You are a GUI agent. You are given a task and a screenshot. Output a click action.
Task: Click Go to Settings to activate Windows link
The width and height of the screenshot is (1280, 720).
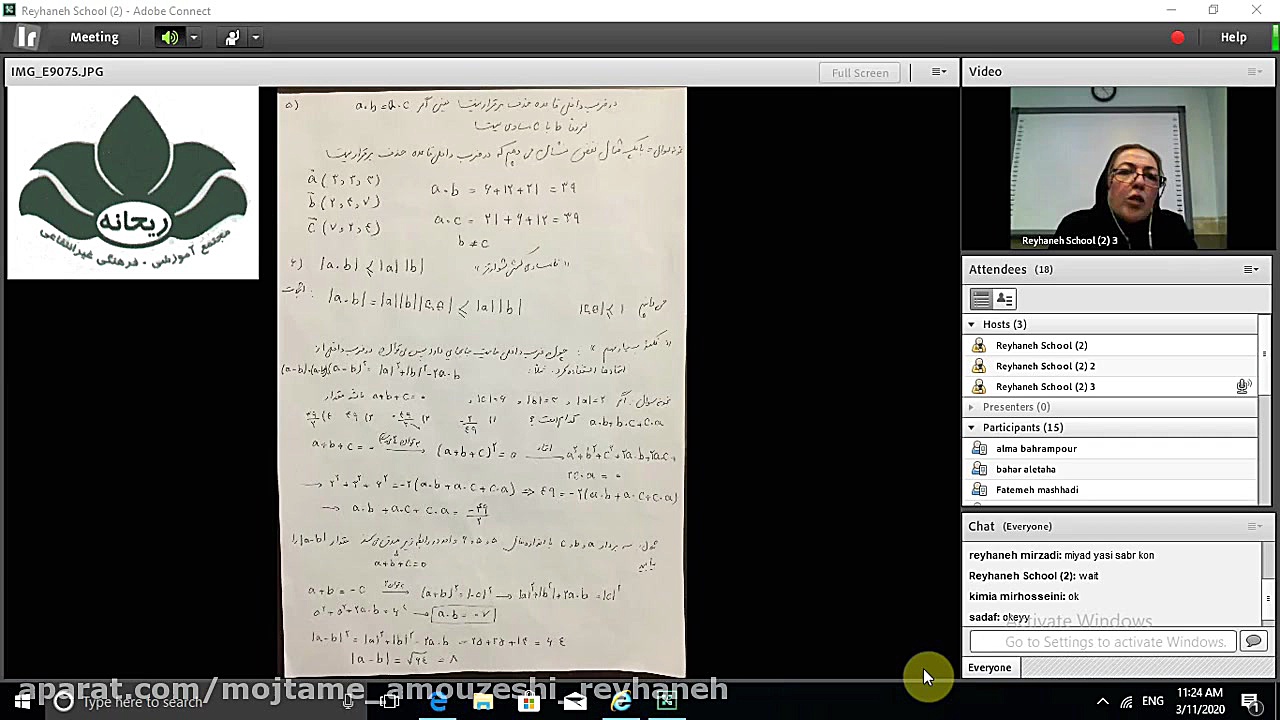click(x=1100, y=641)
